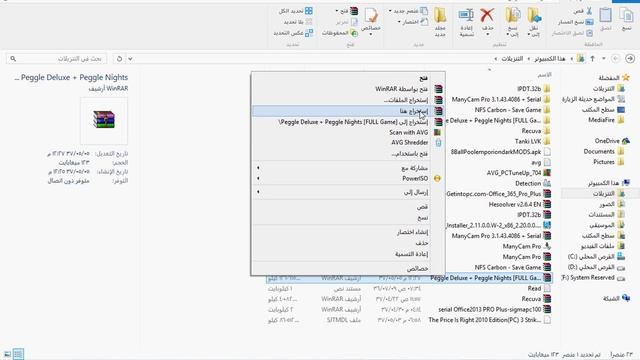The height and width of the screenshot is (360, 640).
Task: Select the Detection file
Action: point(533,184)
